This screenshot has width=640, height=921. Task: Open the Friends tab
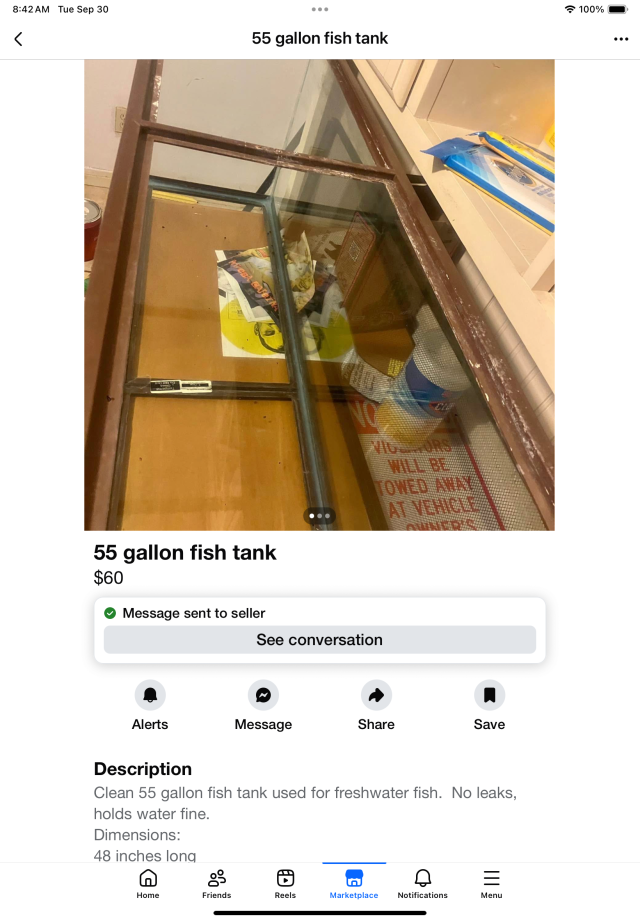pyautogui.click(x=217, y=883)
